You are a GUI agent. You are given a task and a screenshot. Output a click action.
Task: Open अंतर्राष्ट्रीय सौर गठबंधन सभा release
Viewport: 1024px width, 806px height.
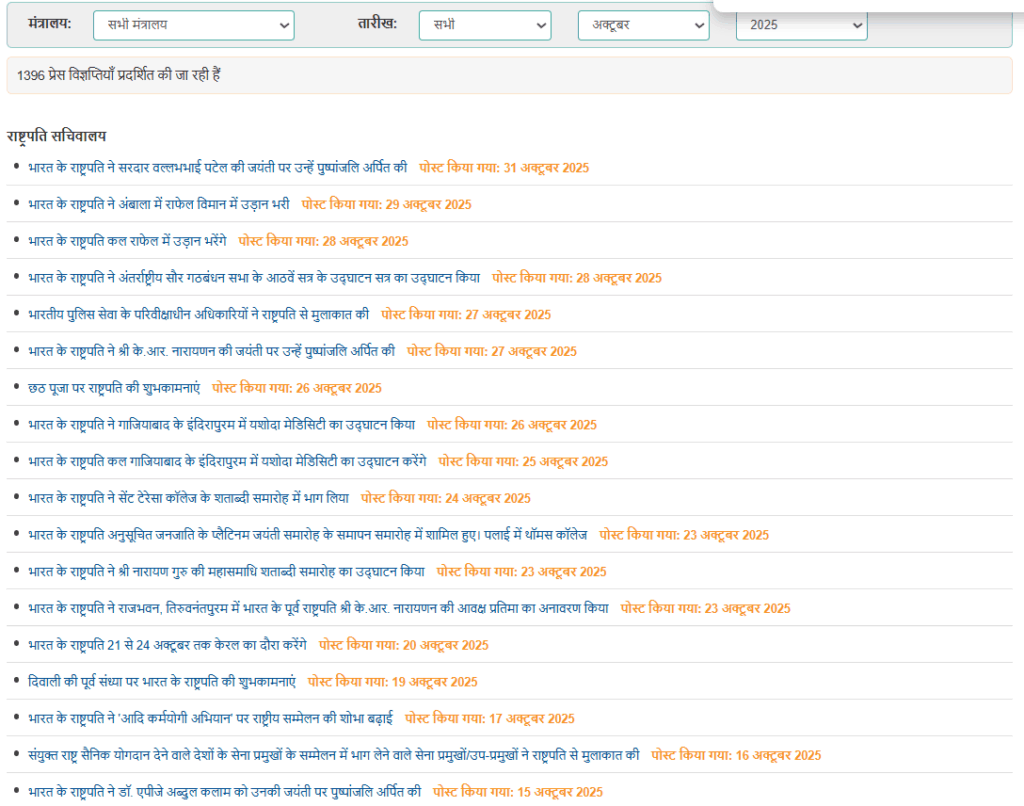click(x=254, y=278)
